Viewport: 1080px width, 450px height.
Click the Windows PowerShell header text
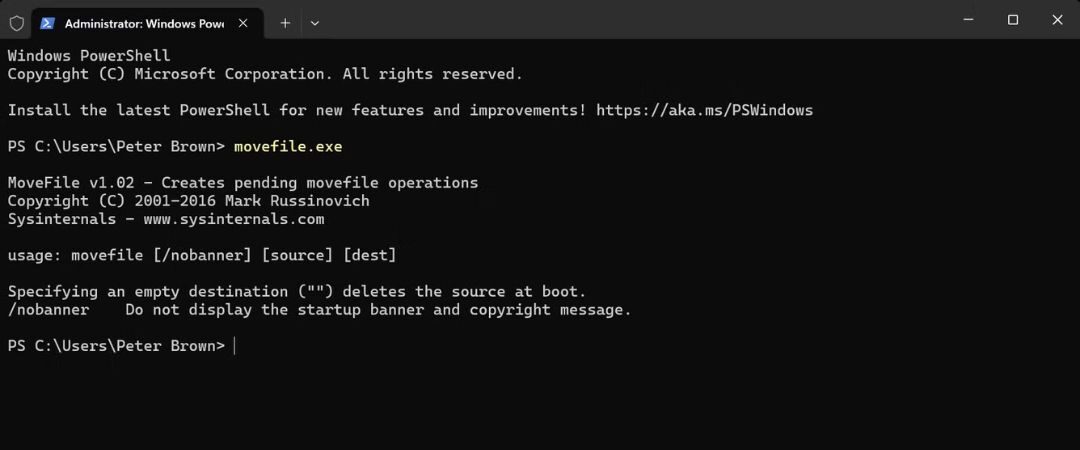tap(89, 56)
